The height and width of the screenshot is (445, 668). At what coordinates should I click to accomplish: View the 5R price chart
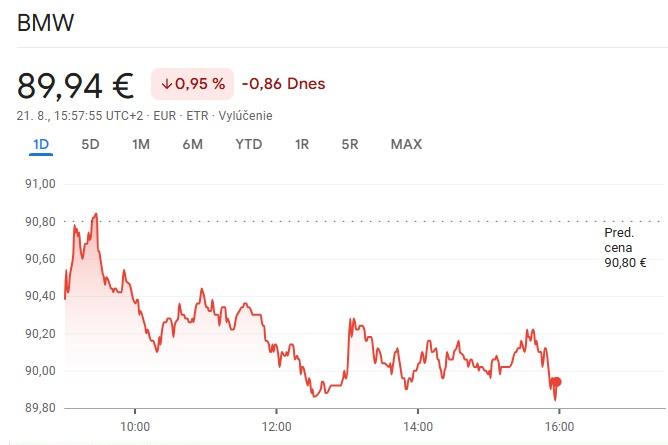pos(349,144)
